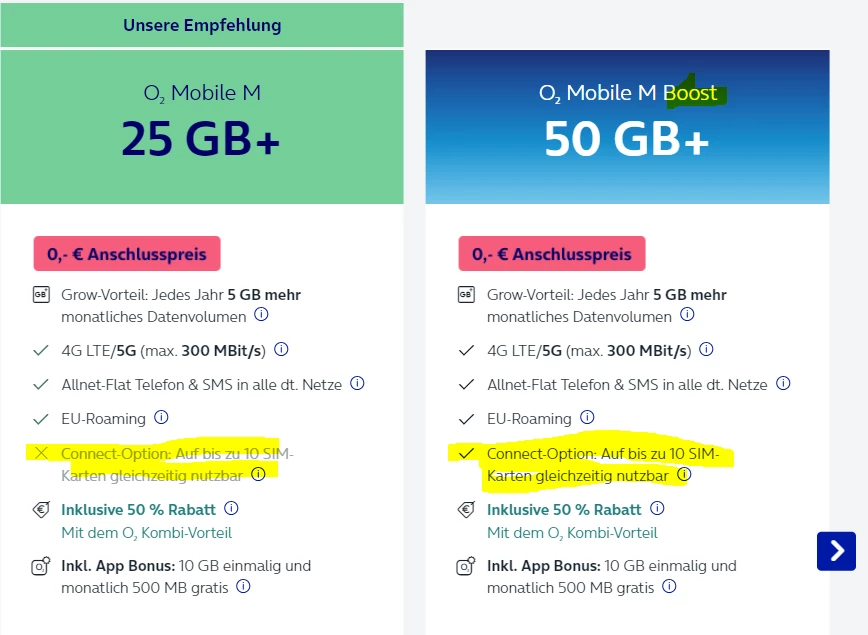Click info icon beside Allnet-Flat in Mobile M Boost
This screenshot has width=868, height=635.
coord(783,384)
